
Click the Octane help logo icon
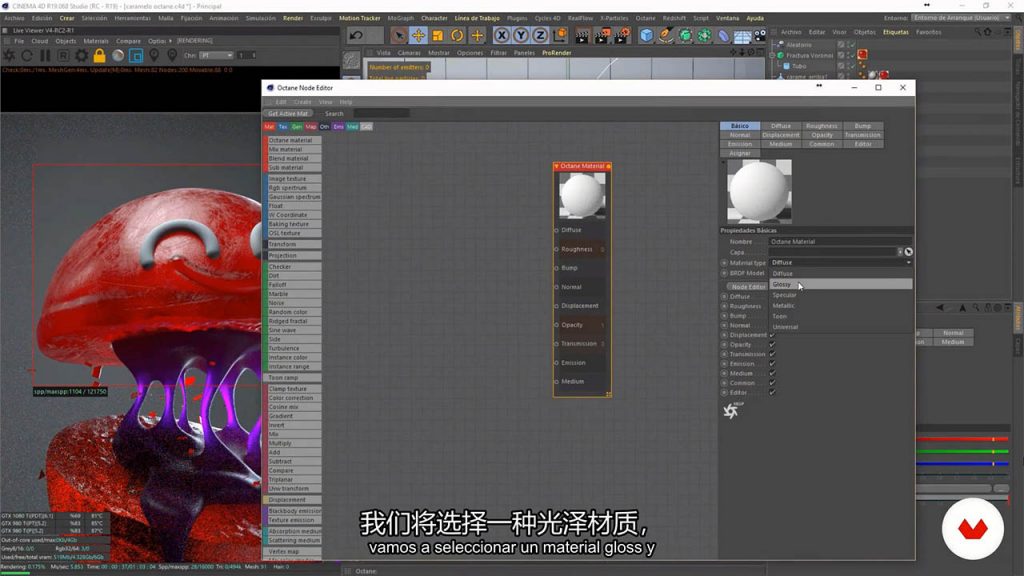pos(731,410)
